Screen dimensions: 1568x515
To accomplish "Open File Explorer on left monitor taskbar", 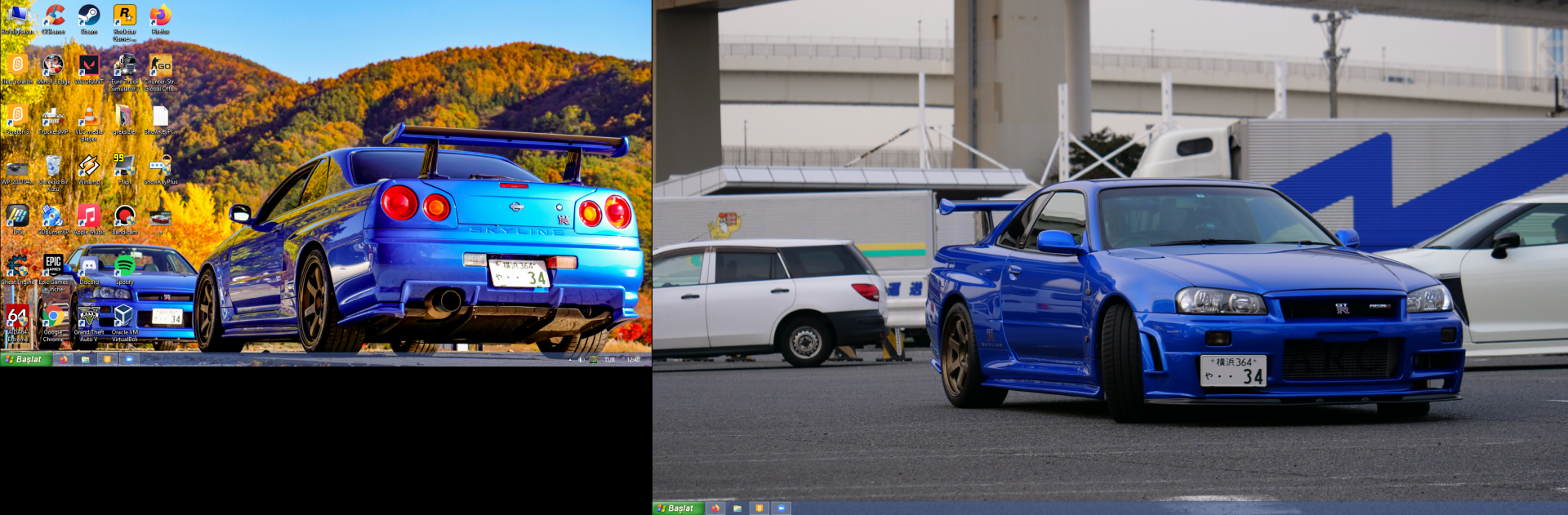I will coord(85,359).
